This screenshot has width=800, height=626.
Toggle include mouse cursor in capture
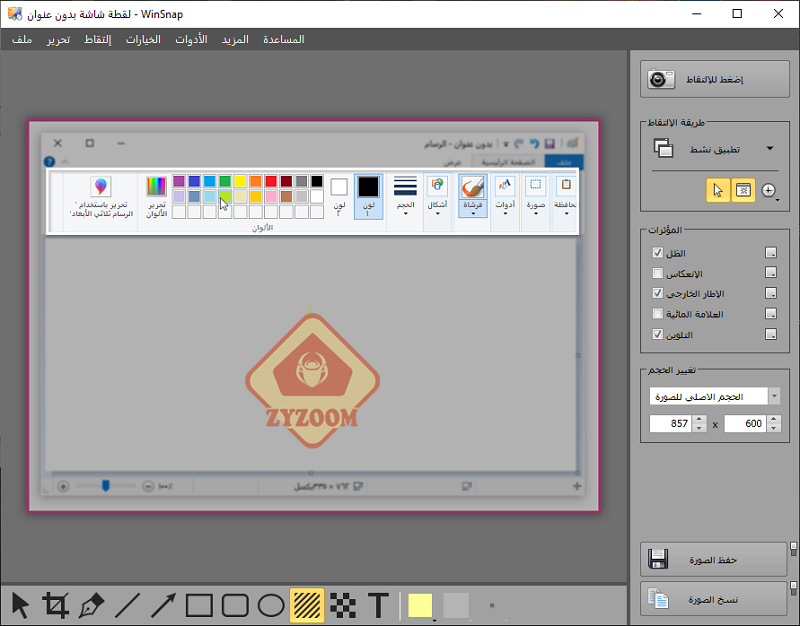point(718,191)
